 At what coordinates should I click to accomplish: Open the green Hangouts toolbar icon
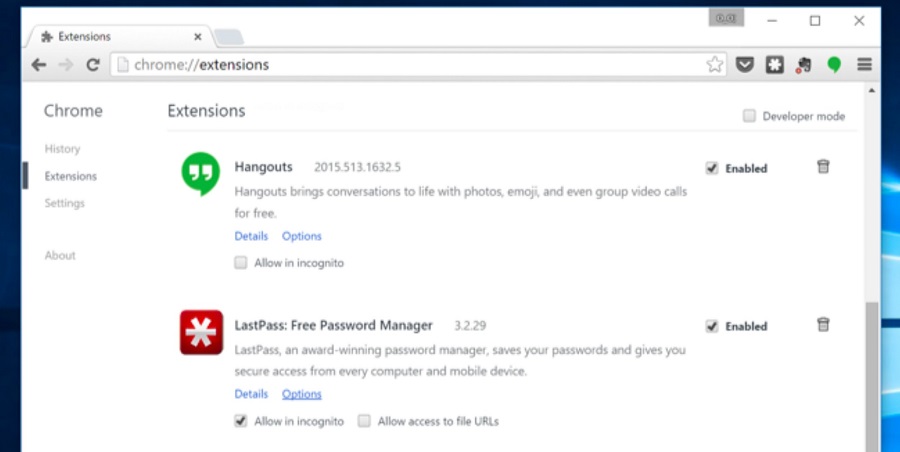click(x=833, y=65)
